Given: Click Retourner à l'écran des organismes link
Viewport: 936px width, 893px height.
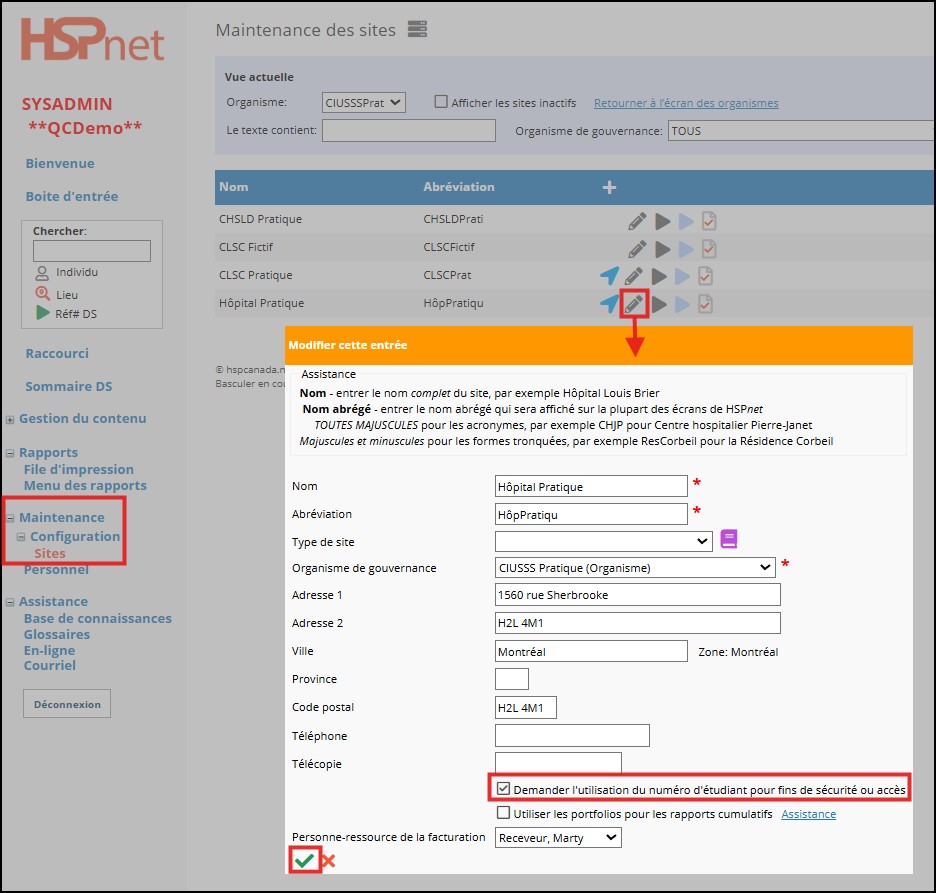Looking at the screenshot, I should (x=686, y=103).
